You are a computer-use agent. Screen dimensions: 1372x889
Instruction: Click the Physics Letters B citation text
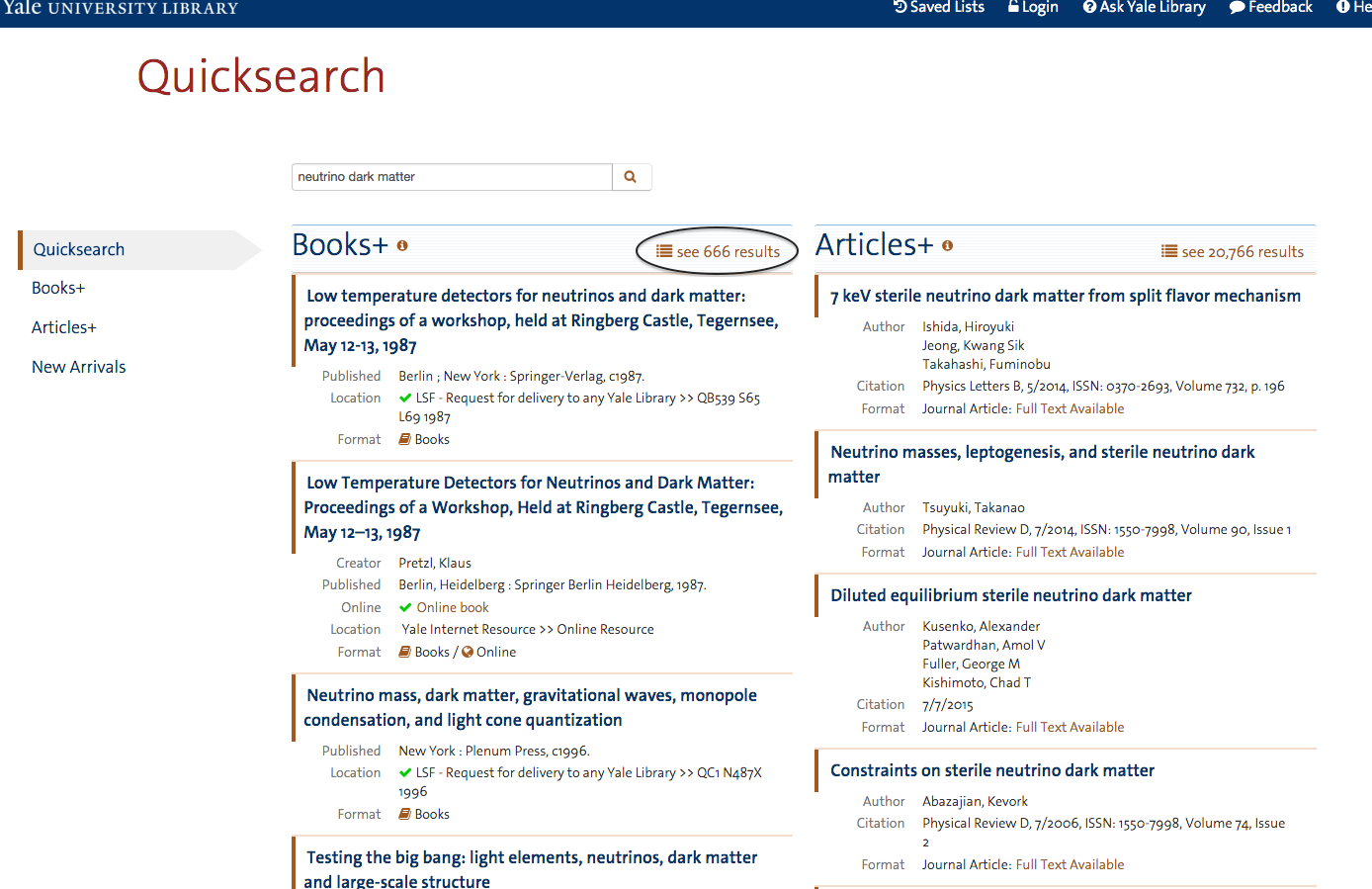point(1103,386)
